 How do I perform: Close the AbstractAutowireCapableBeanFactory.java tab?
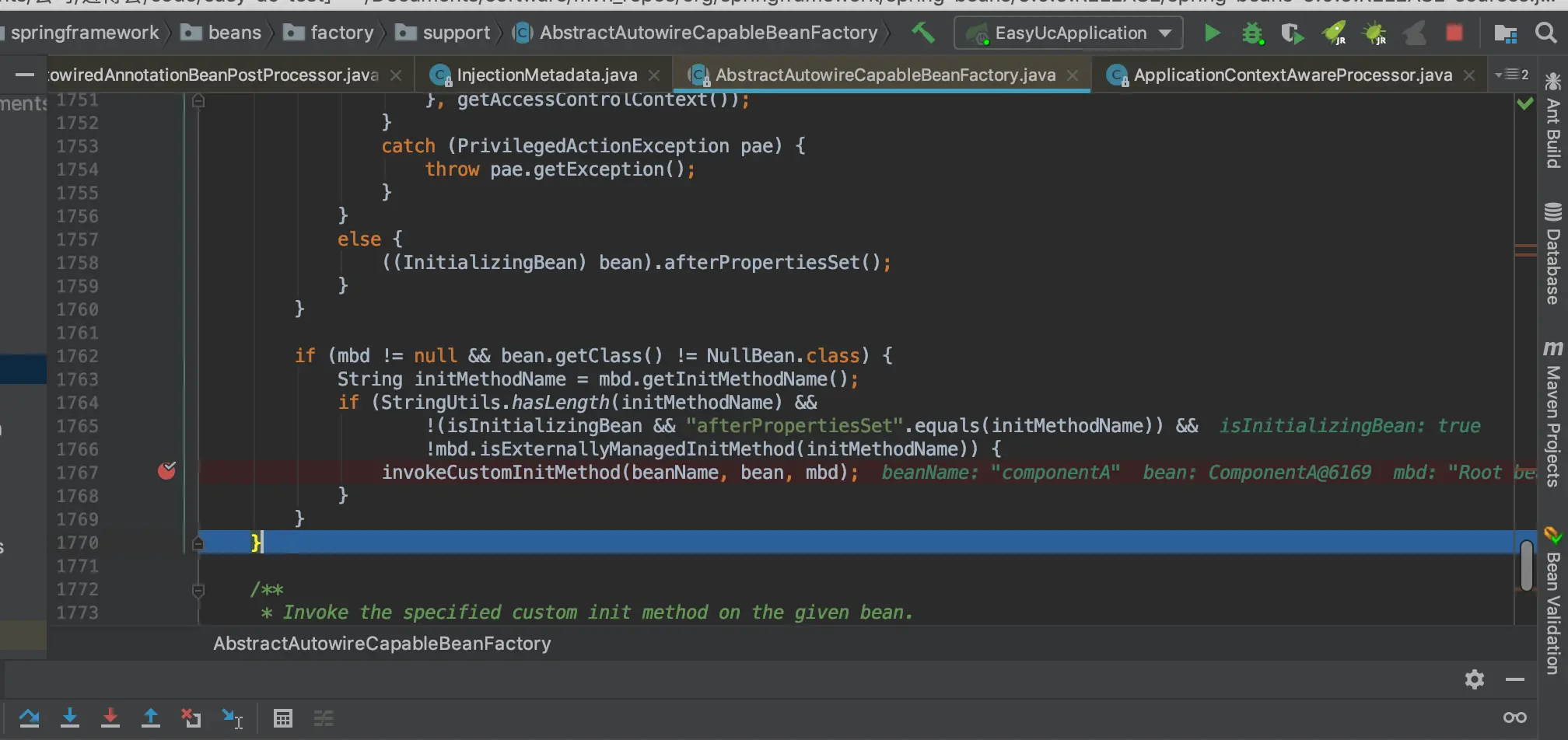click(x=1073, y=75)
